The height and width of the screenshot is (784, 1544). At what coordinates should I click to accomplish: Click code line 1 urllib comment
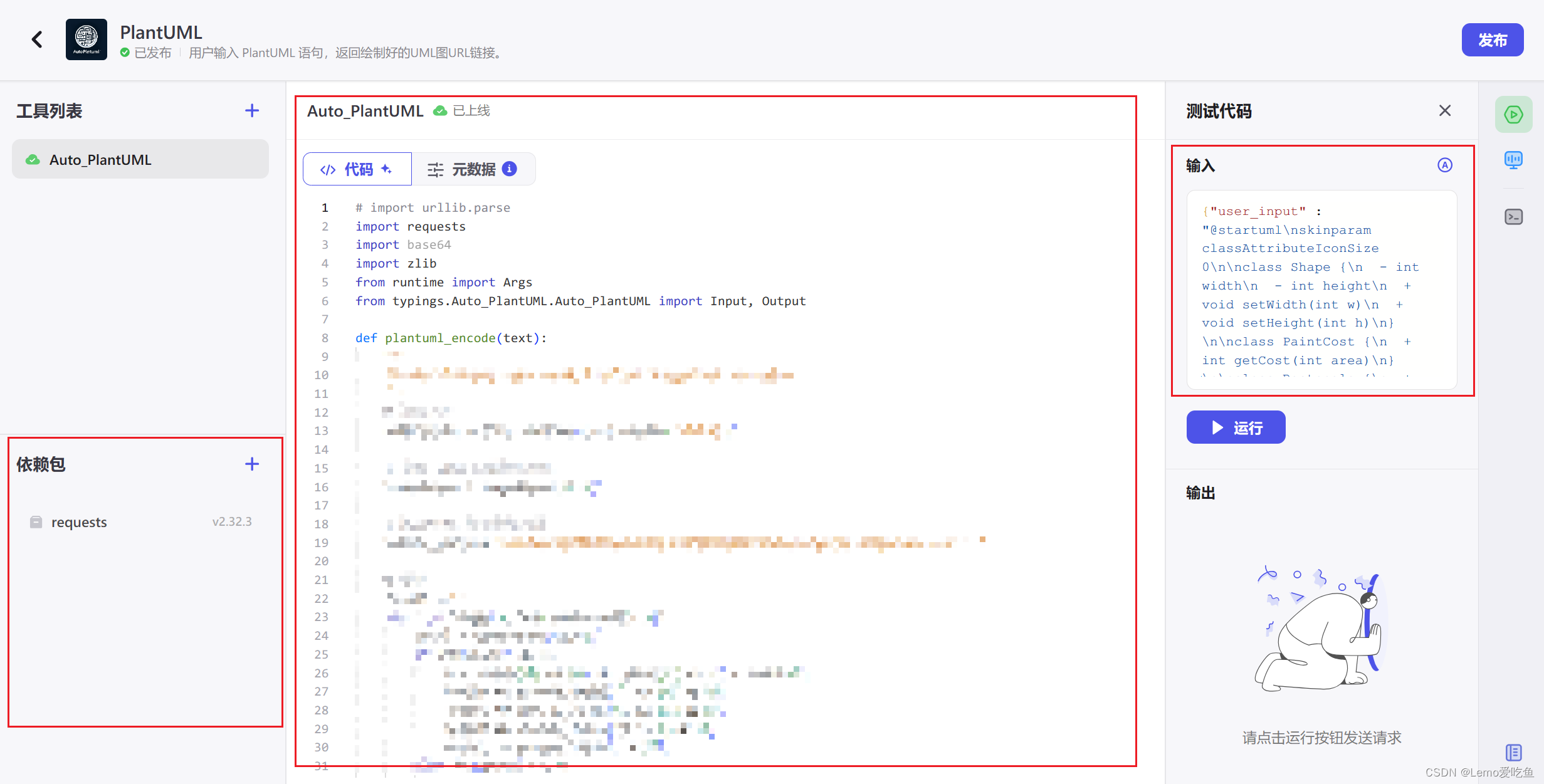(433, 207)
